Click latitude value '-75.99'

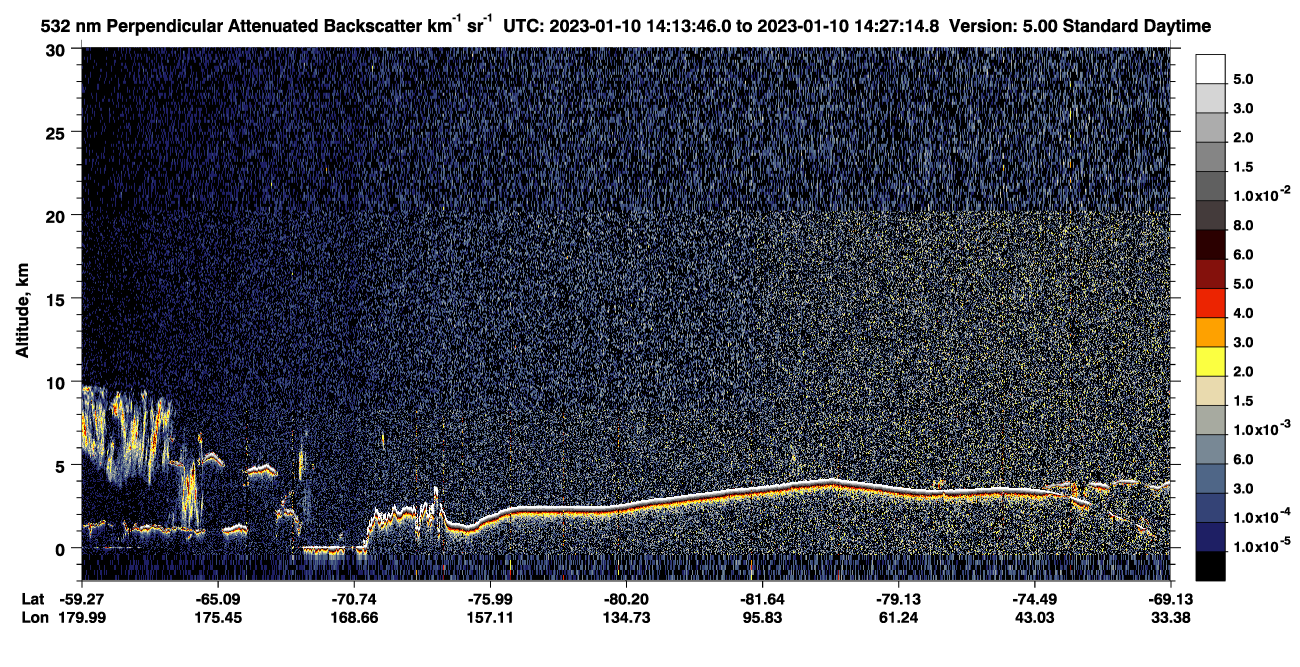489,600
